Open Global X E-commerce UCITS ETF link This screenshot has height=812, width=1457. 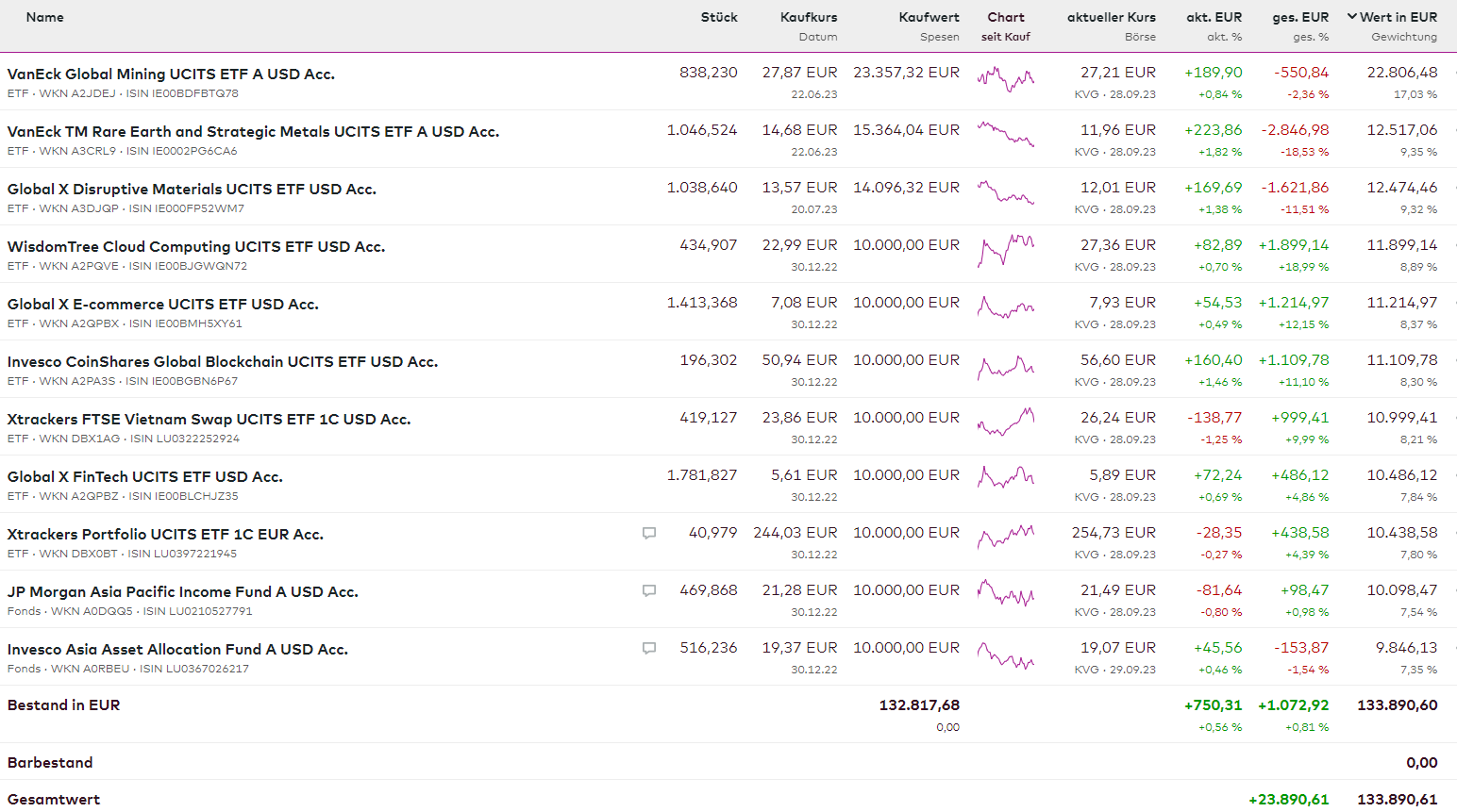click(x=163, y=305)
